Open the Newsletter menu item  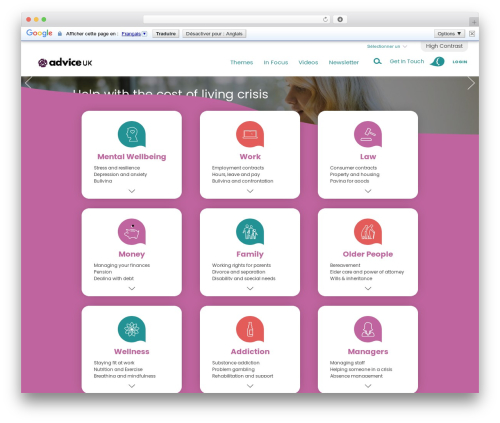pyautogui.click(x=344, y=62)
